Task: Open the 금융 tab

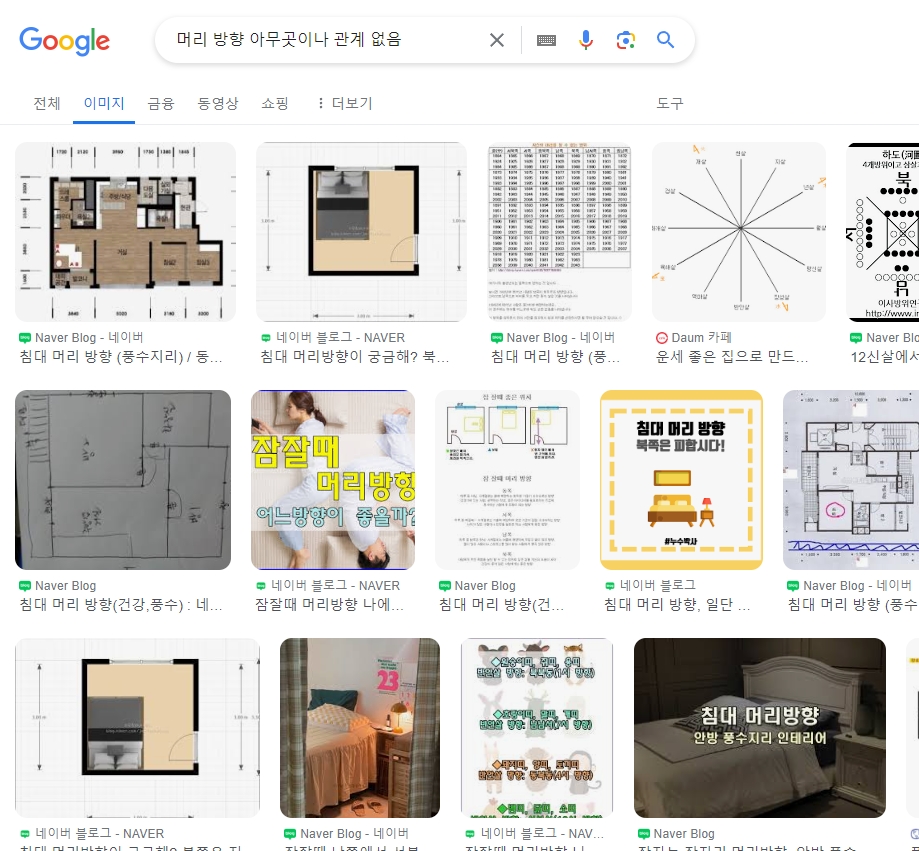Action: click(x=161, y=103)
